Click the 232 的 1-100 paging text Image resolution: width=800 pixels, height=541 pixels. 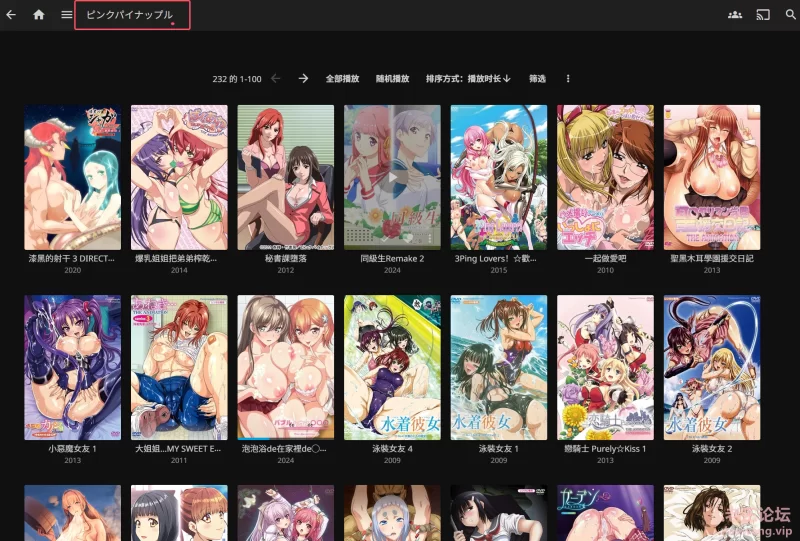pos(237,79)
